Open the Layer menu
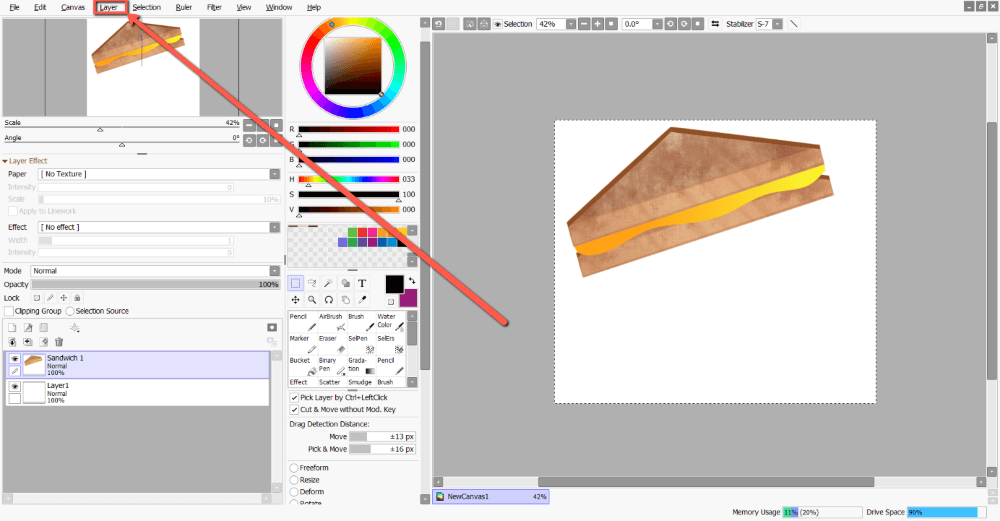The image size is (1000, 521). coord(109,7)
